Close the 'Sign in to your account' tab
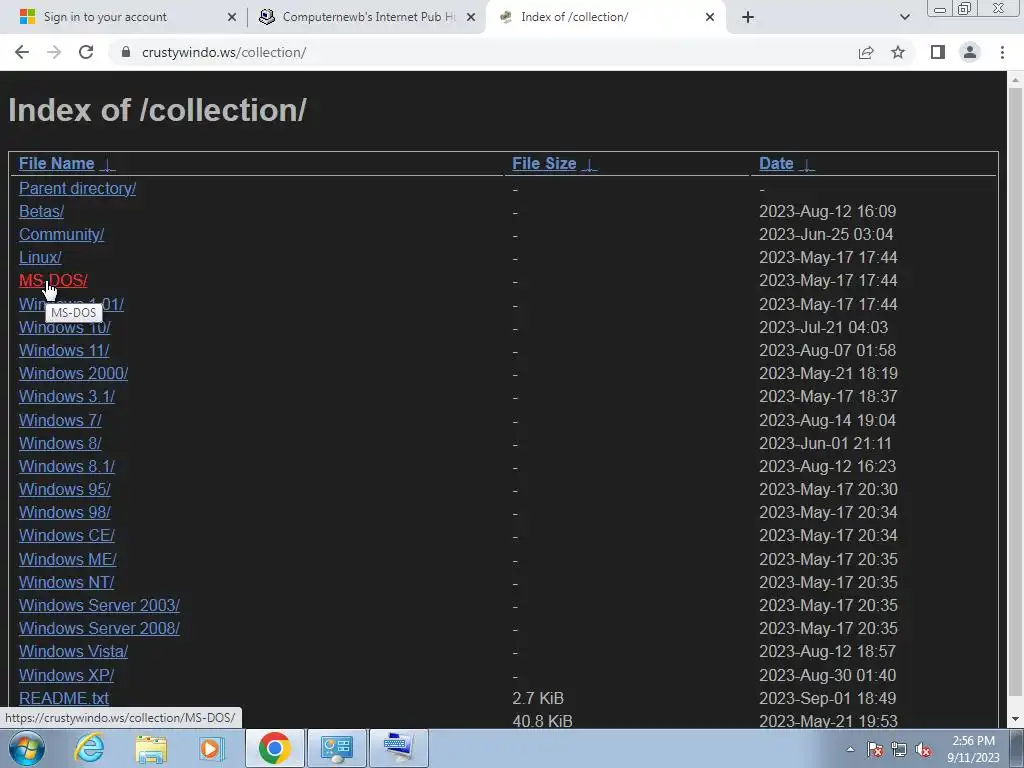 tap(231, 17)
